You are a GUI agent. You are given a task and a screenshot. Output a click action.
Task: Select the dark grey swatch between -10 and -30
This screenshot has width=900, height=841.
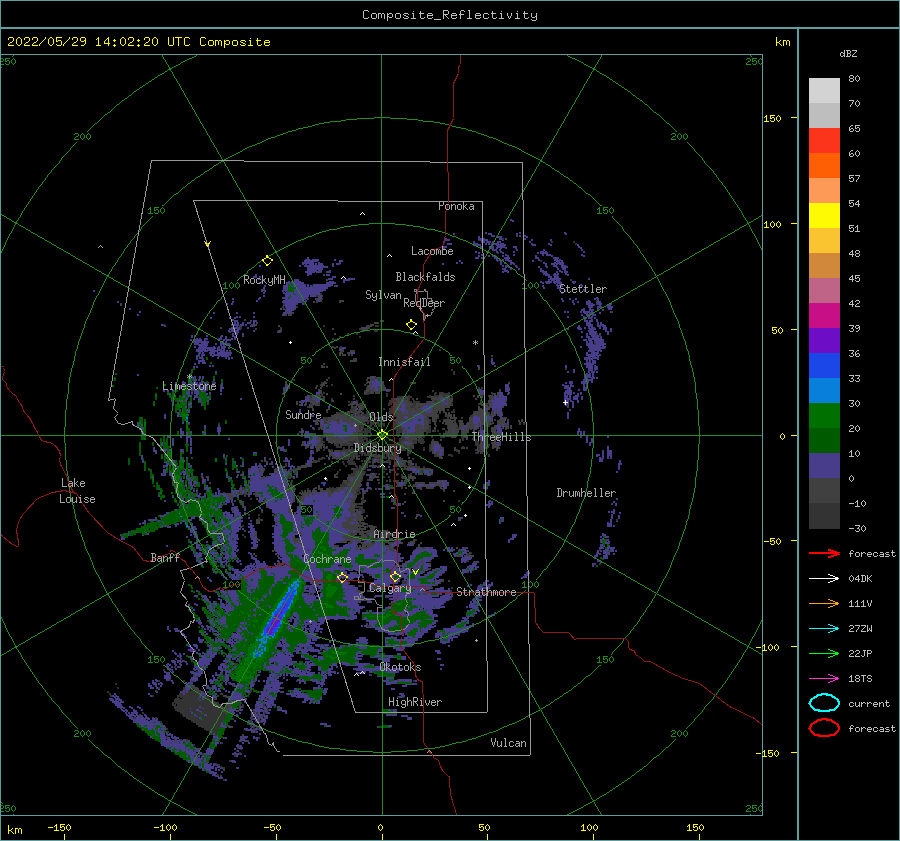tap(824, 516)
